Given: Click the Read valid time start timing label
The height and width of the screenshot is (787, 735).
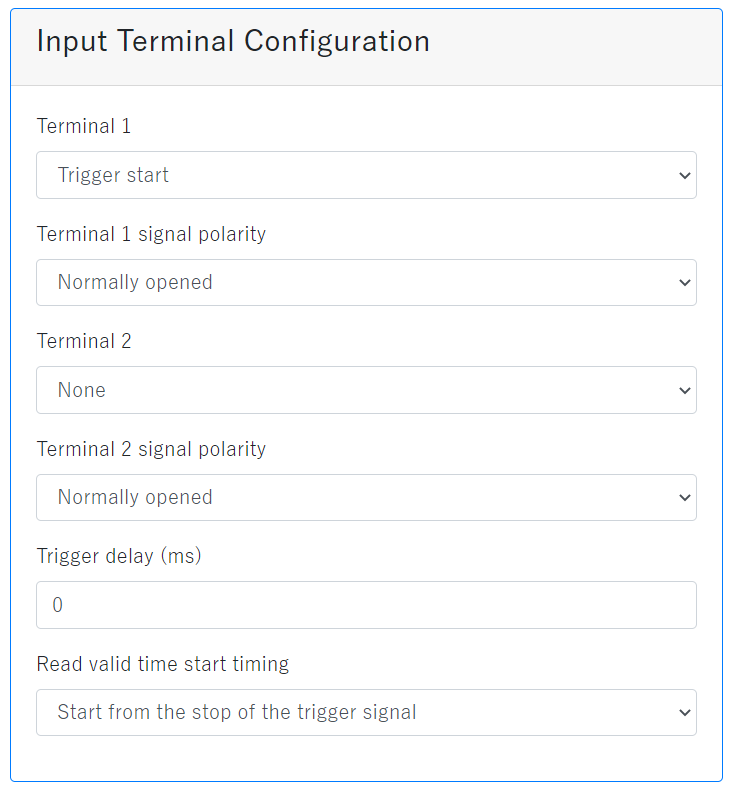Looking at the screenshot, I should [163, 664].
